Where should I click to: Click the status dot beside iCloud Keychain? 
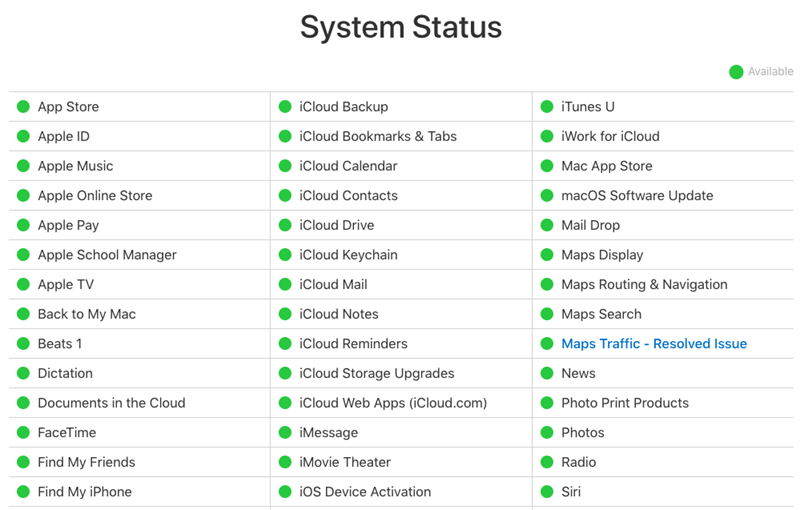pos(285,254)
